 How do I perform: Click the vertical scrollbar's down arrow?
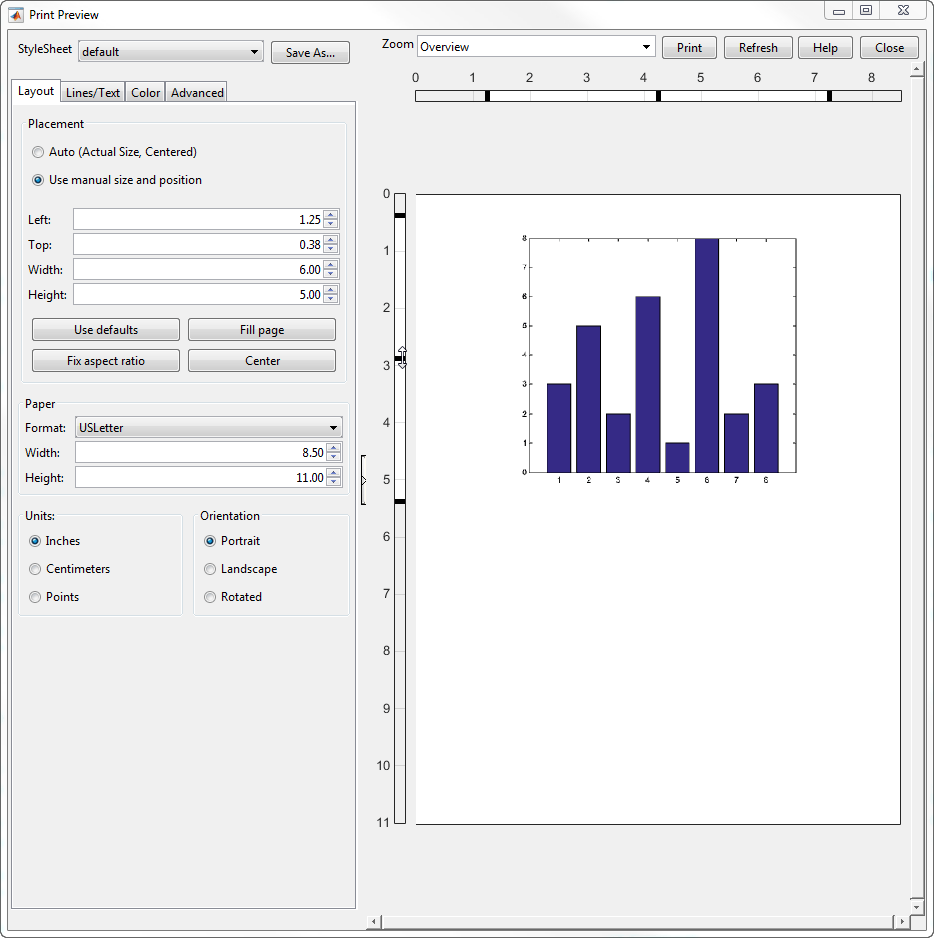pyautogui.click(x=917, y=906)
